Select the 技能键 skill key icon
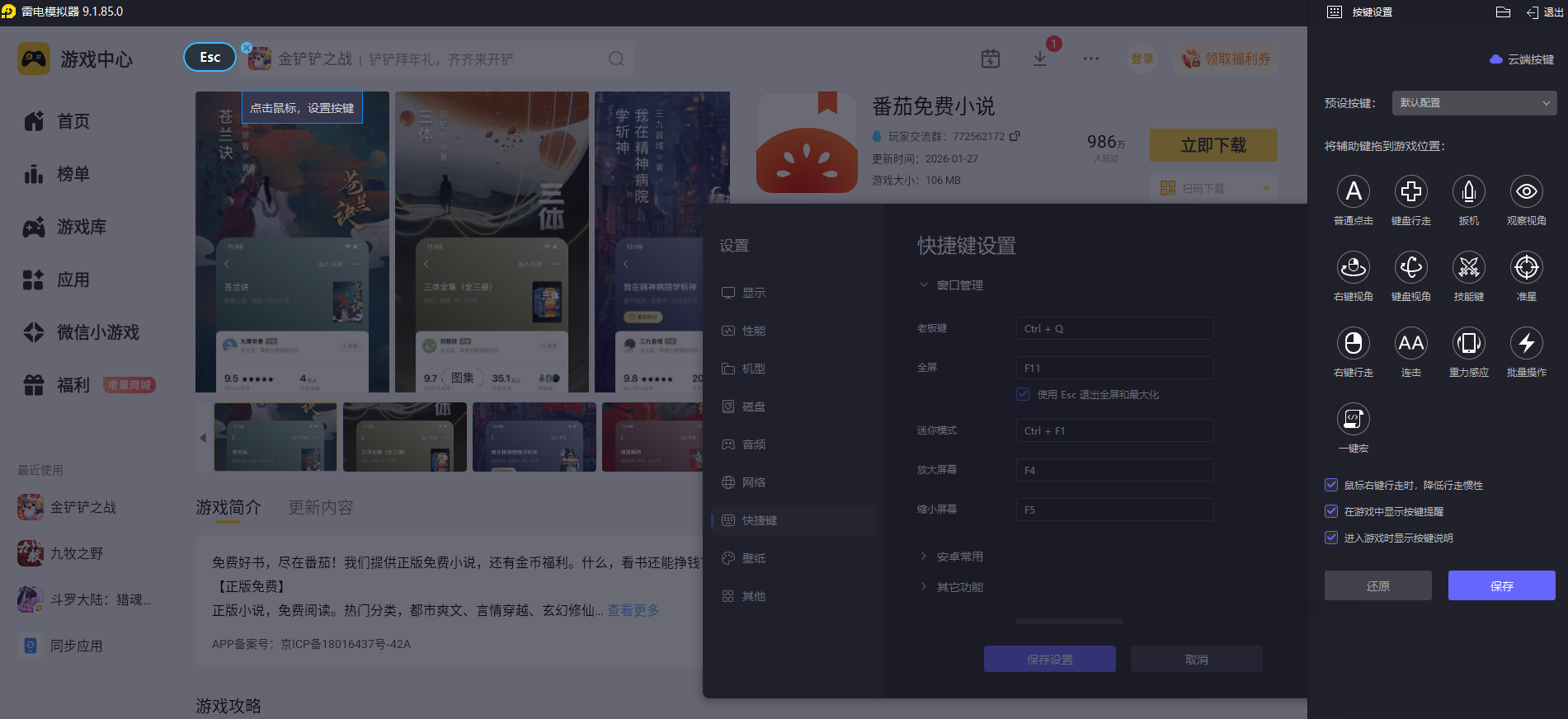1568x719 pixels. [1468, 268]
